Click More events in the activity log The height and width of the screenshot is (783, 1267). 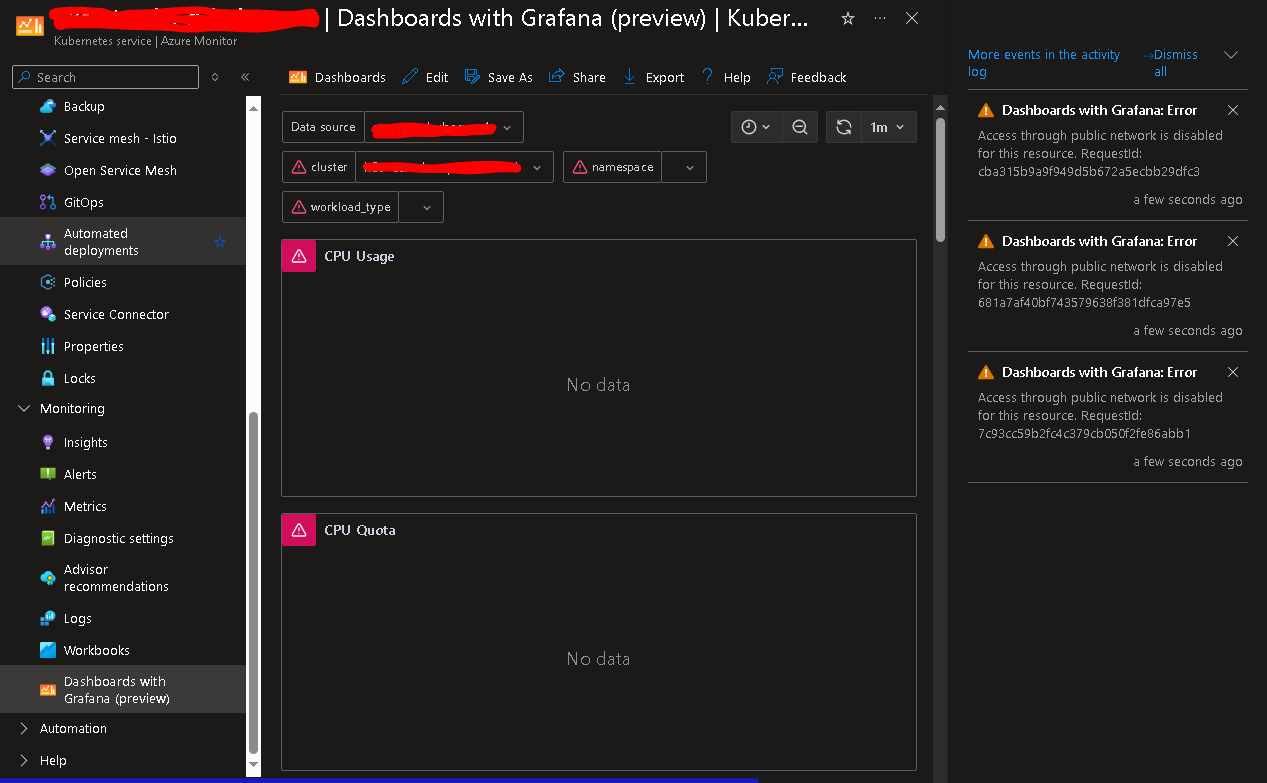pos(1044,63)
